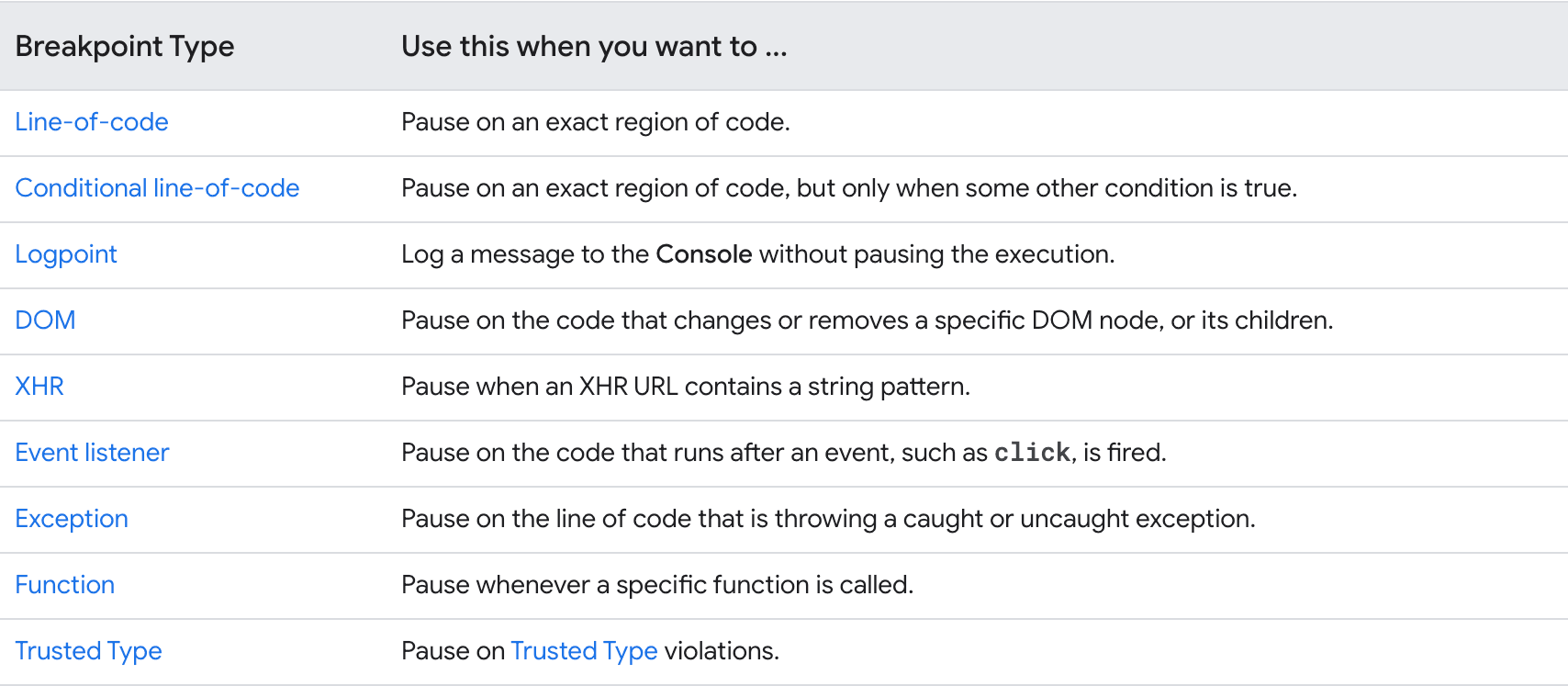Viewport: 1568px width, 686px height.
Task: Open the Line-of-code breakpoint link
Action: tap(92, 122)
